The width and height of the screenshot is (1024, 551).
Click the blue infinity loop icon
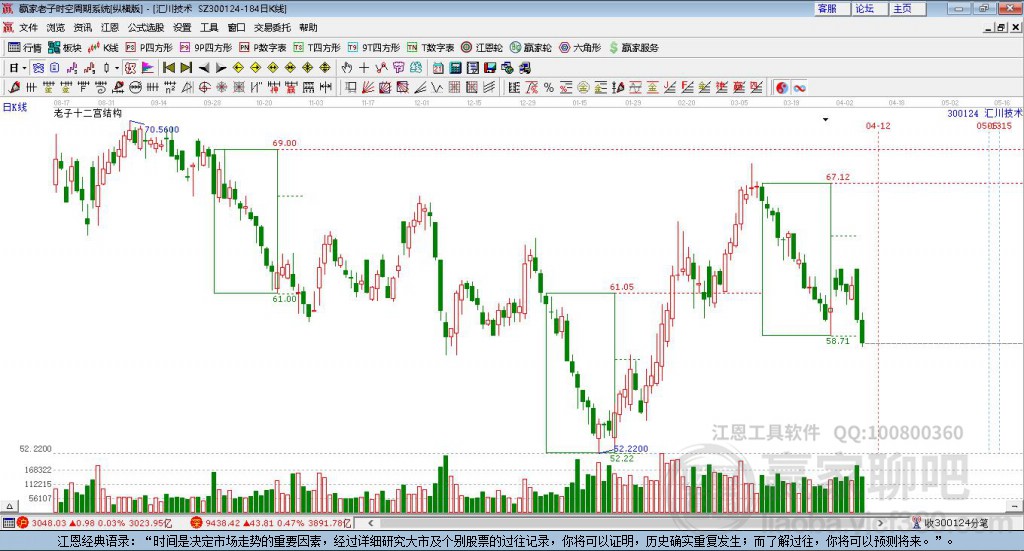(799, 87)
